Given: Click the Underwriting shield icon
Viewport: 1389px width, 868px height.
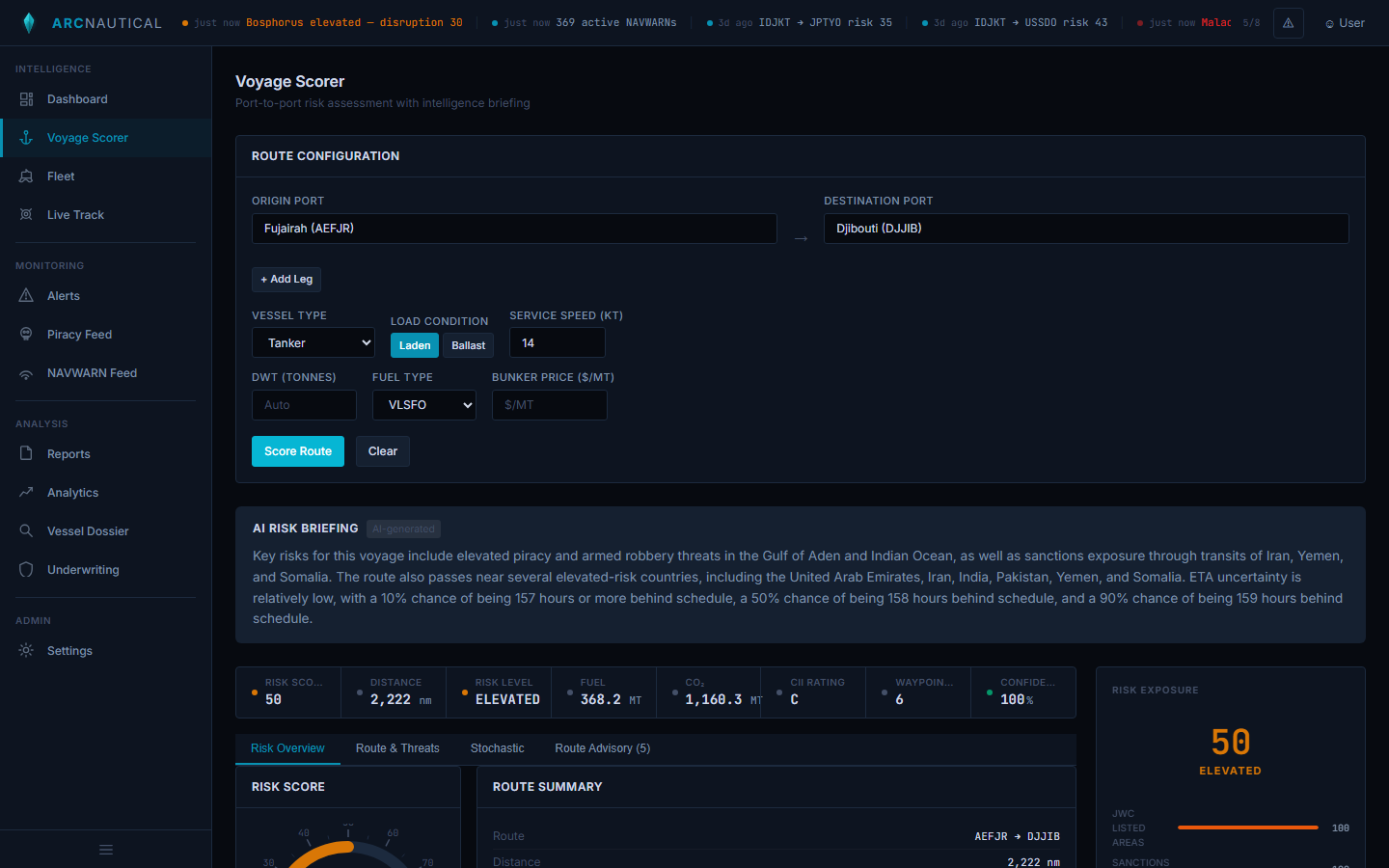Looking at the screenshot, I should click(x=26, y=570).
